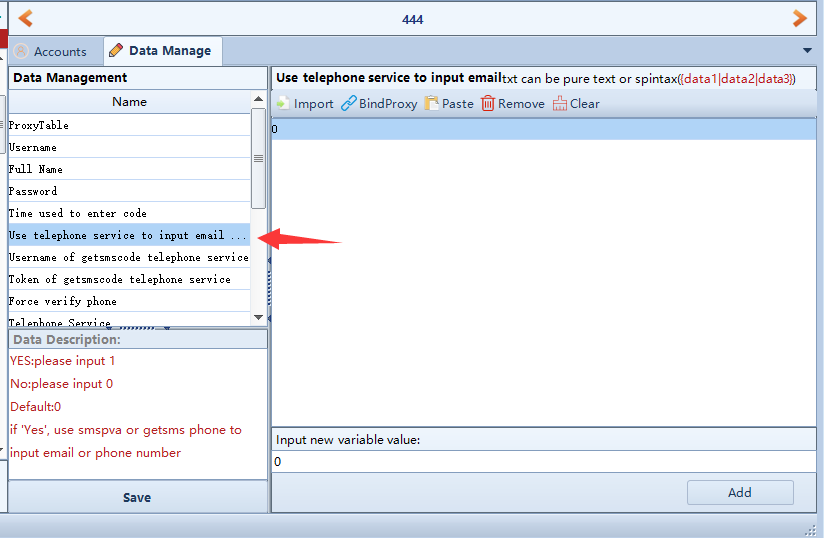Click the Clear toolbar icon
This screenshot has width=824, height=538.
(x=560, y=104)
